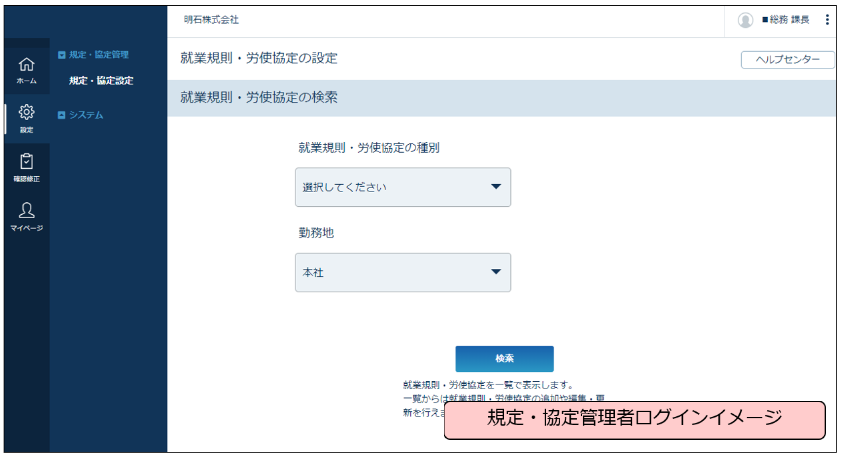
Task: Click the user avatar icon in header
Action: 745,20
